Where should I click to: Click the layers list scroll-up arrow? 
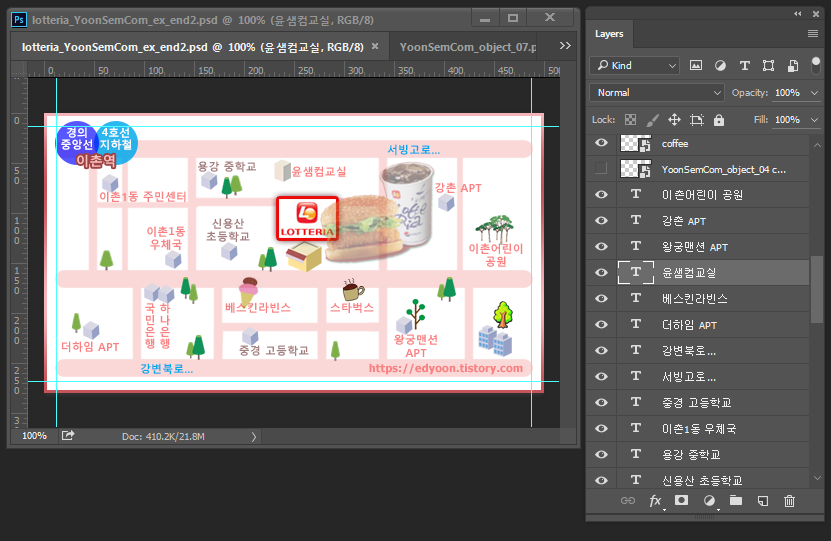[x=817, y=145]
